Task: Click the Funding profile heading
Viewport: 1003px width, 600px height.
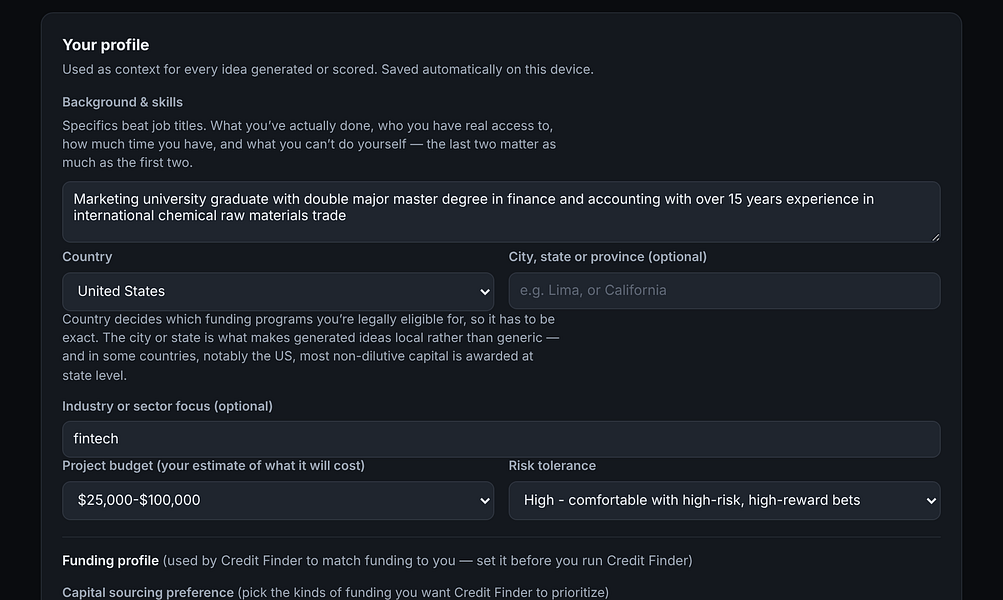Action: 110,560
